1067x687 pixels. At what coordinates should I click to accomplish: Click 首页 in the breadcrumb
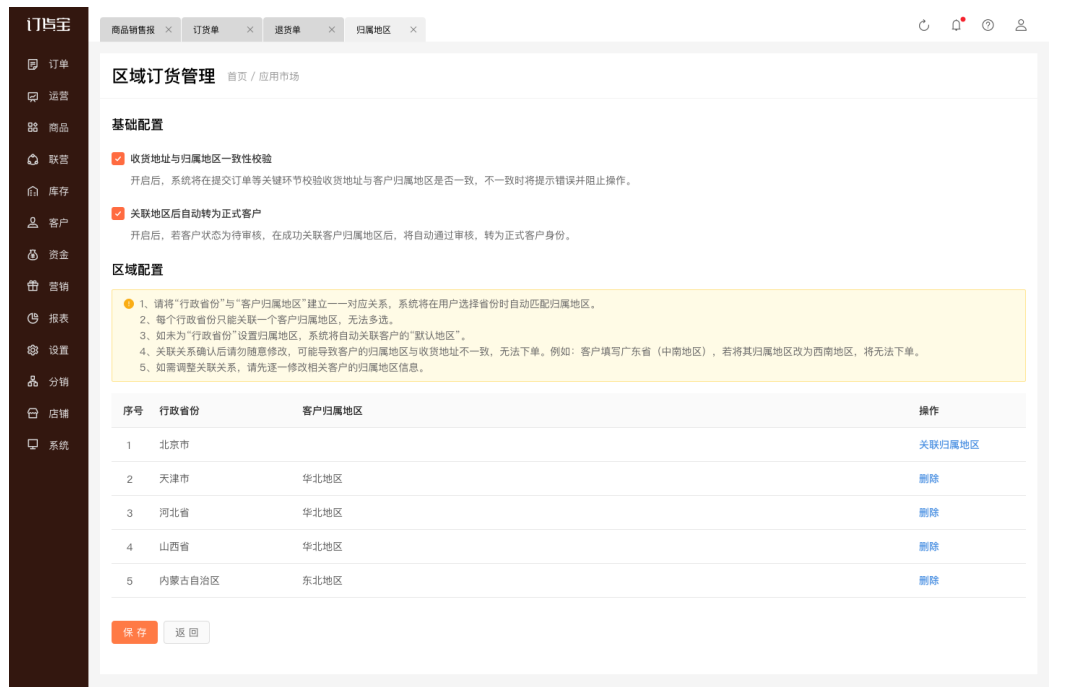click(236, 77)
